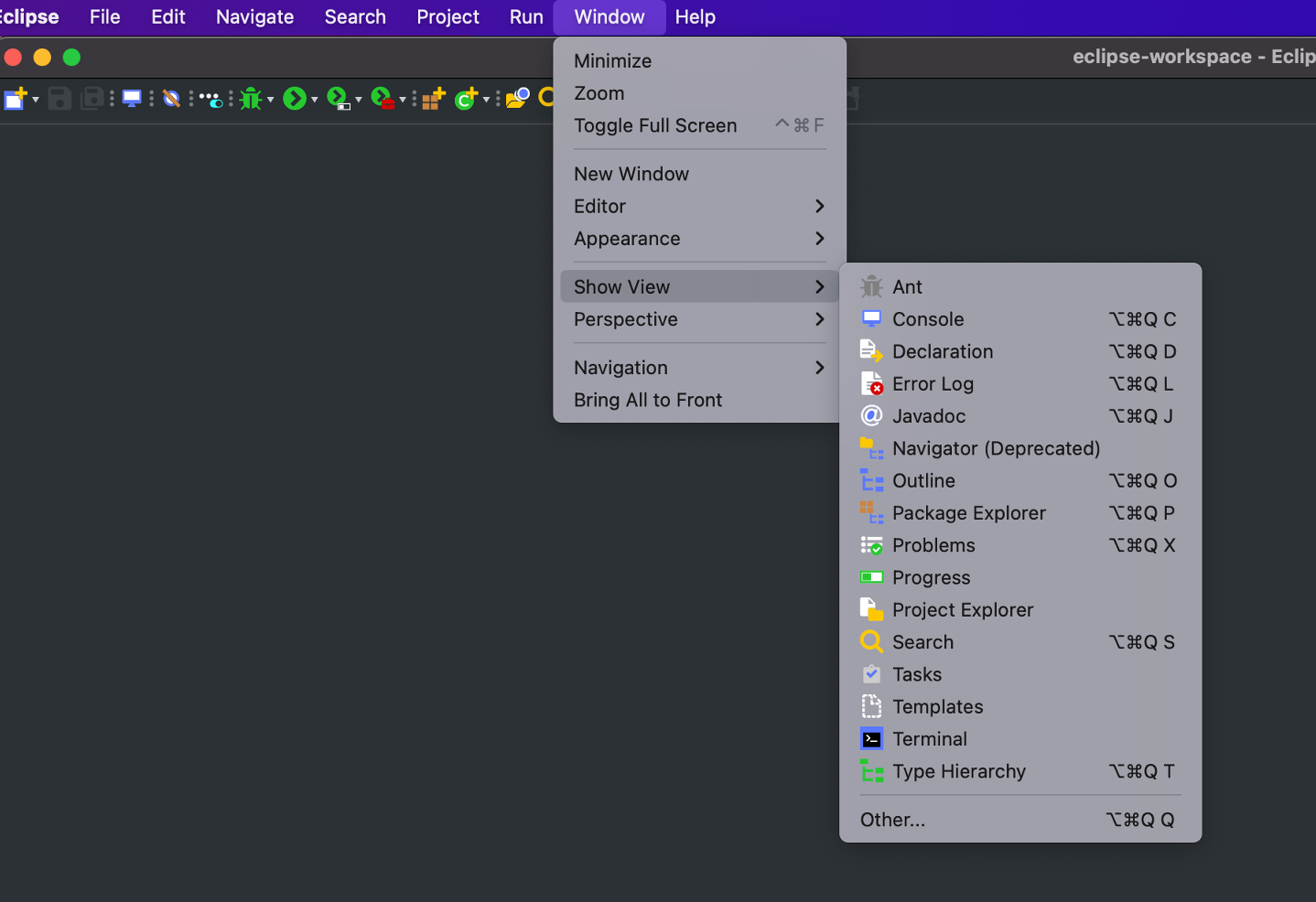Choose Zoom in the Window menu
1316x902 pixels.
tap(699, 93)
